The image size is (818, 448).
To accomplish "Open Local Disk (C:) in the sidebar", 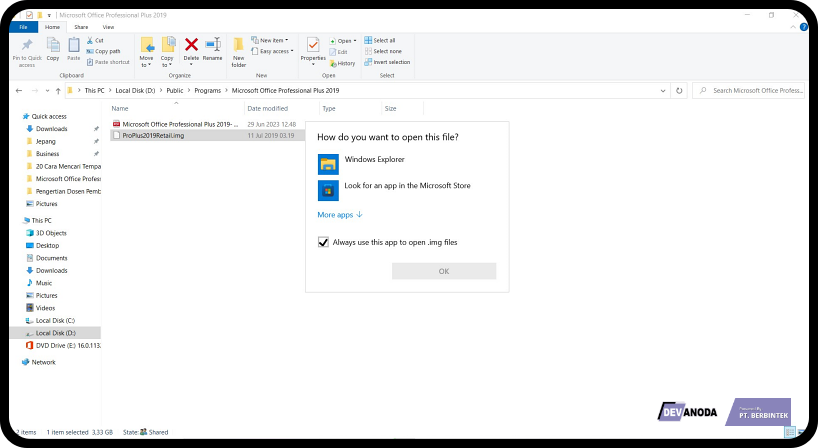I will pos(55,321).
